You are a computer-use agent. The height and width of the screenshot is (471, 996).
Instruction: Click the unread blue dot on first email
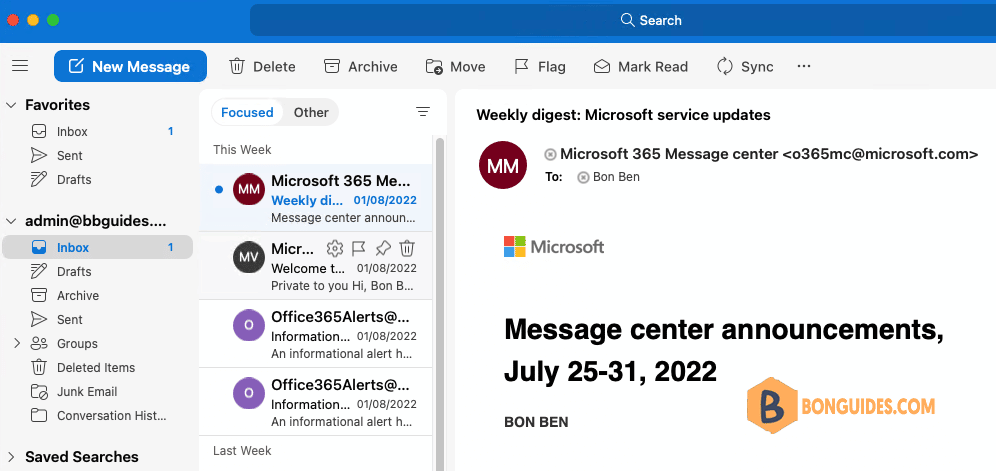tap(219, 189)
